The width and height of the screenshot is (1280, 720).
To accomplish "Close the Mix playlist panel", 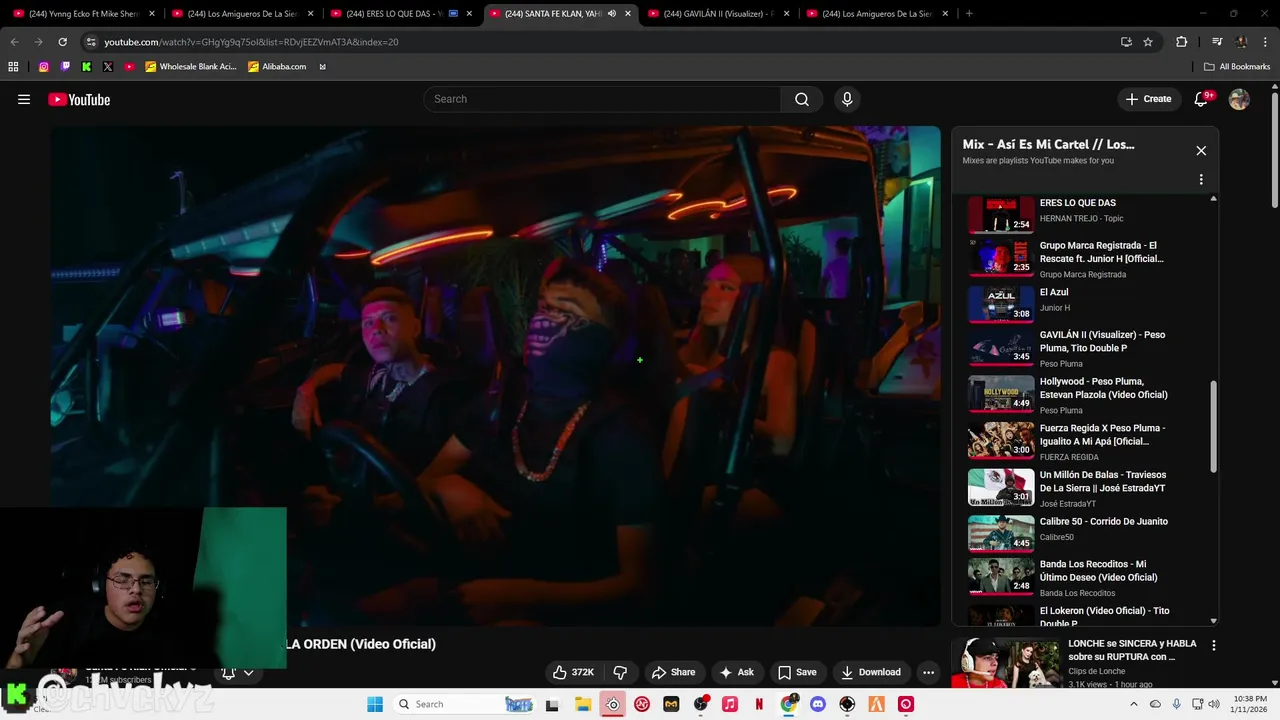I will (1201, 151).
